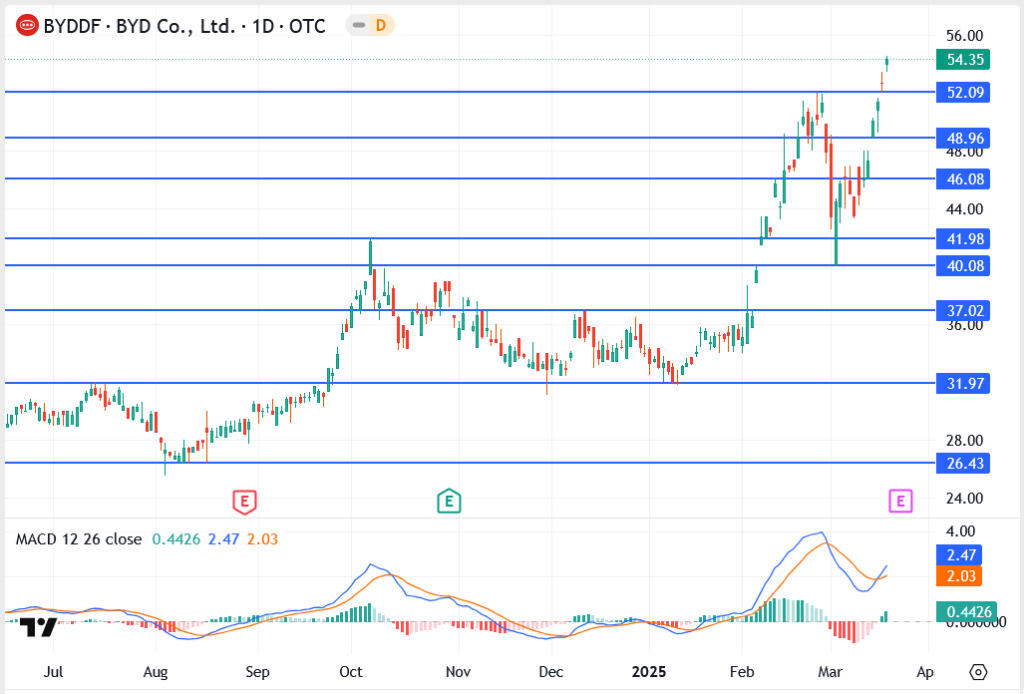Click the blue price level label 52.09

(964, 92)
